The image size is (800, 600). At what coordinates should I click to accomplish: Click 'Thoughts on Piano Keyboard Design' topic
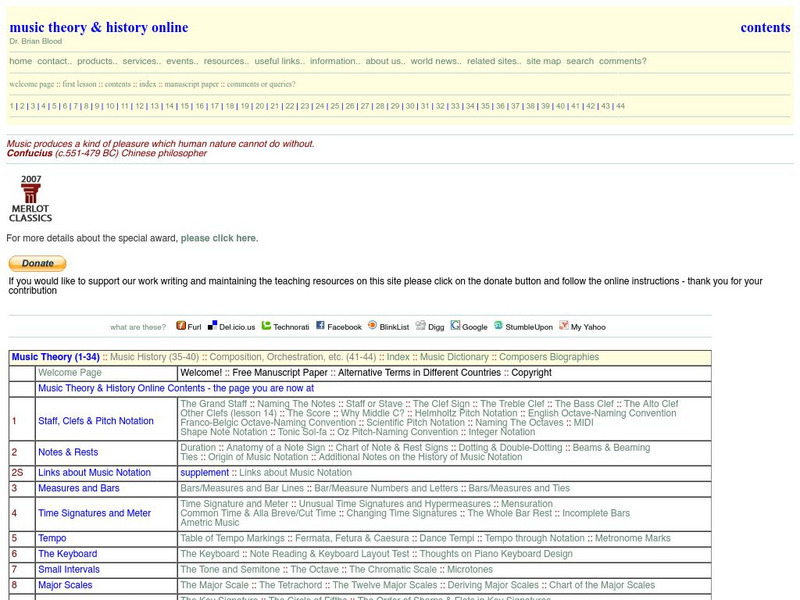tap(496, 554)
